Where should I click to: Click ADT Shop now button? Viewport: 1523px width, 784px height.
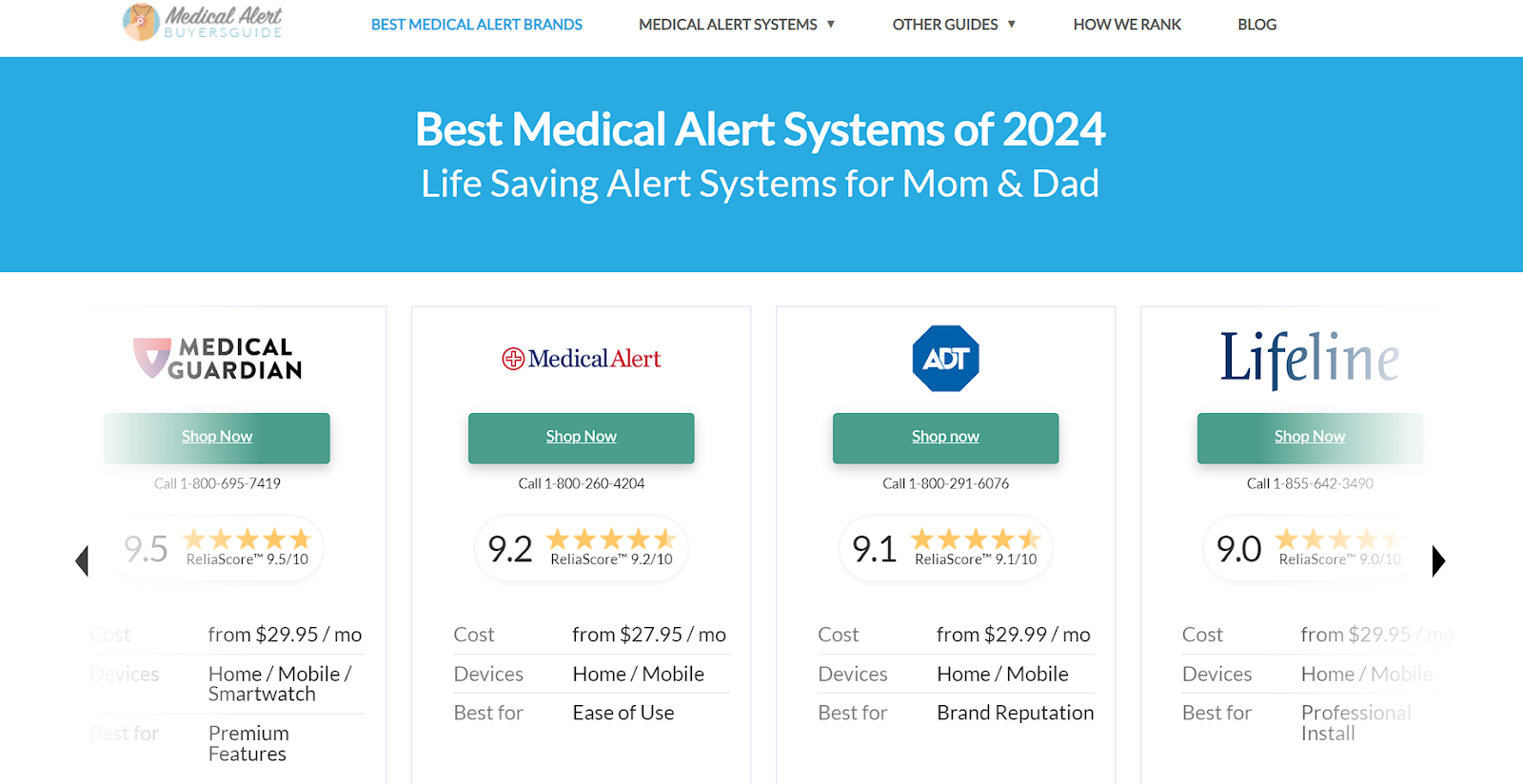tap(945, 438)
